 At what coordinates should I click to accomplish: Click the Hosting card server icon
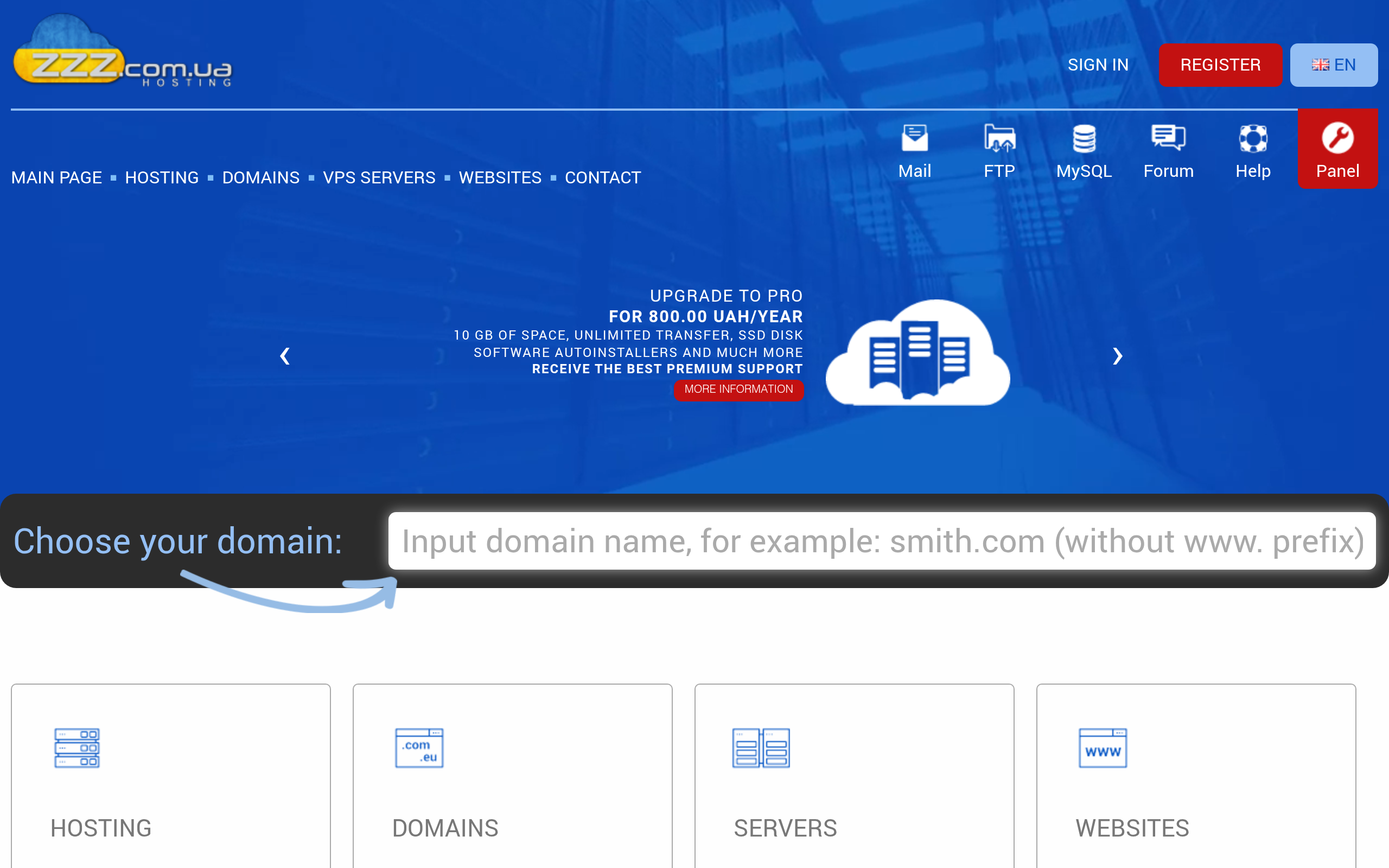click(77, 748)
